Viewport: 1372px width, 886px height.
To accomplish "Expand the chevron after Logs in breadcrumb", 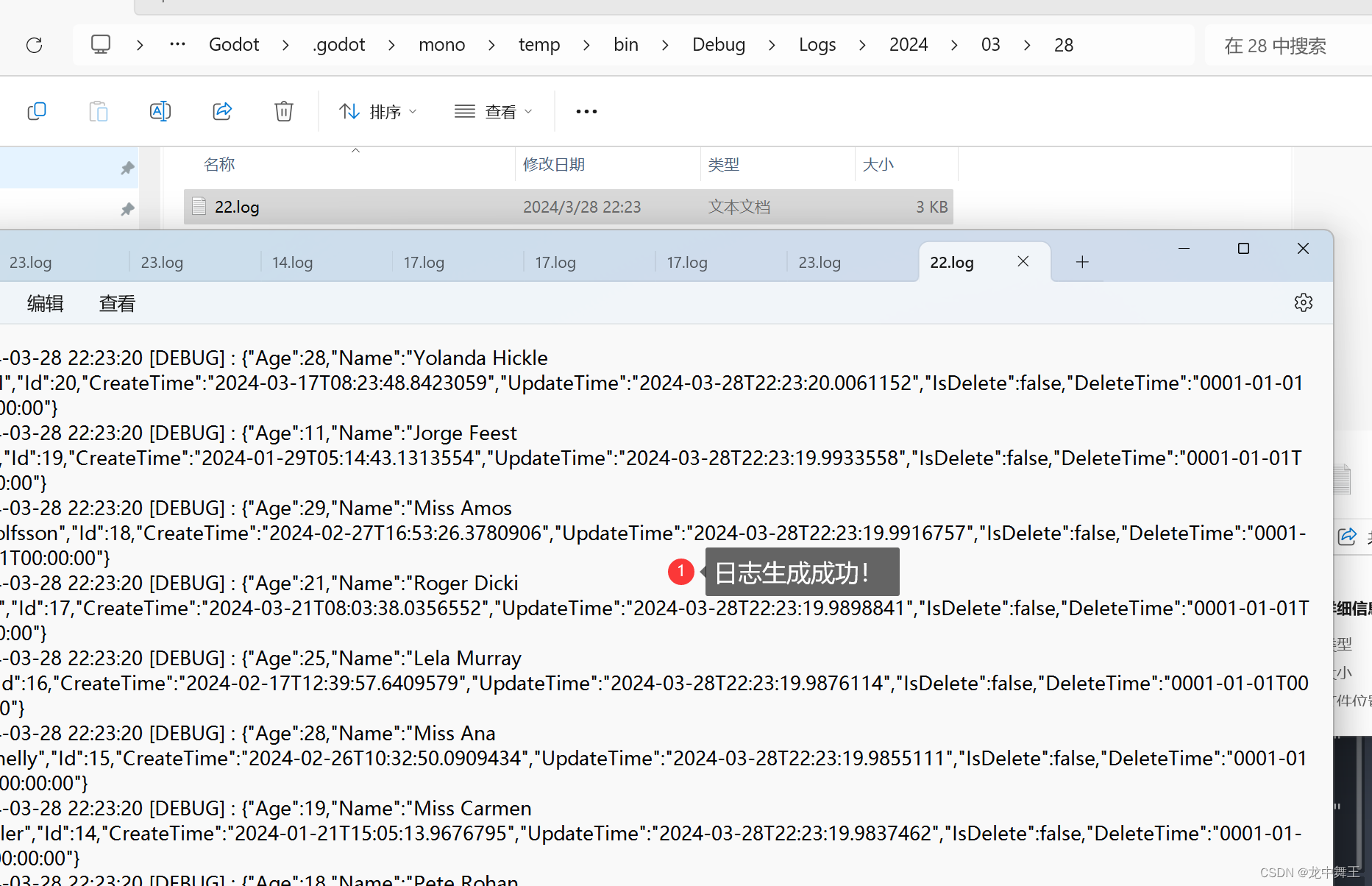I will (862, 46).
